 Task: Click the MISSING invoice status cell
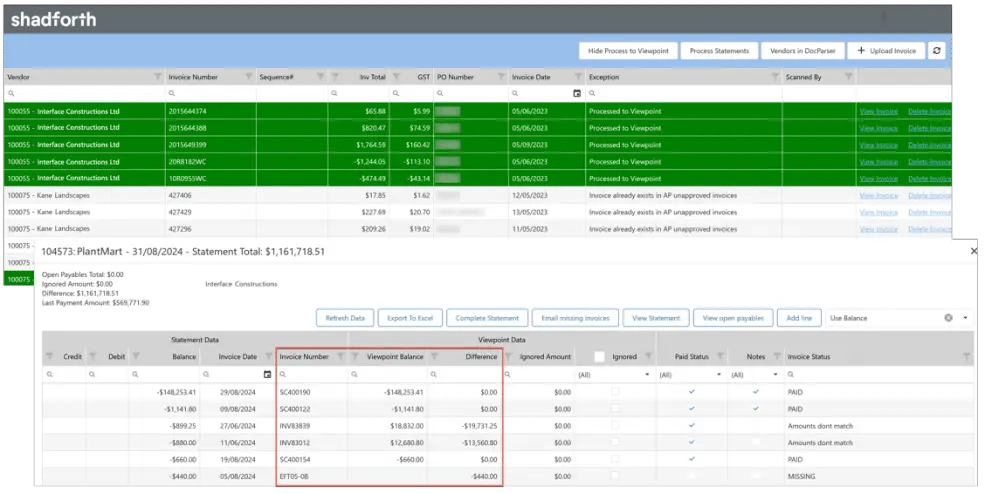click(x=878, y=476)
